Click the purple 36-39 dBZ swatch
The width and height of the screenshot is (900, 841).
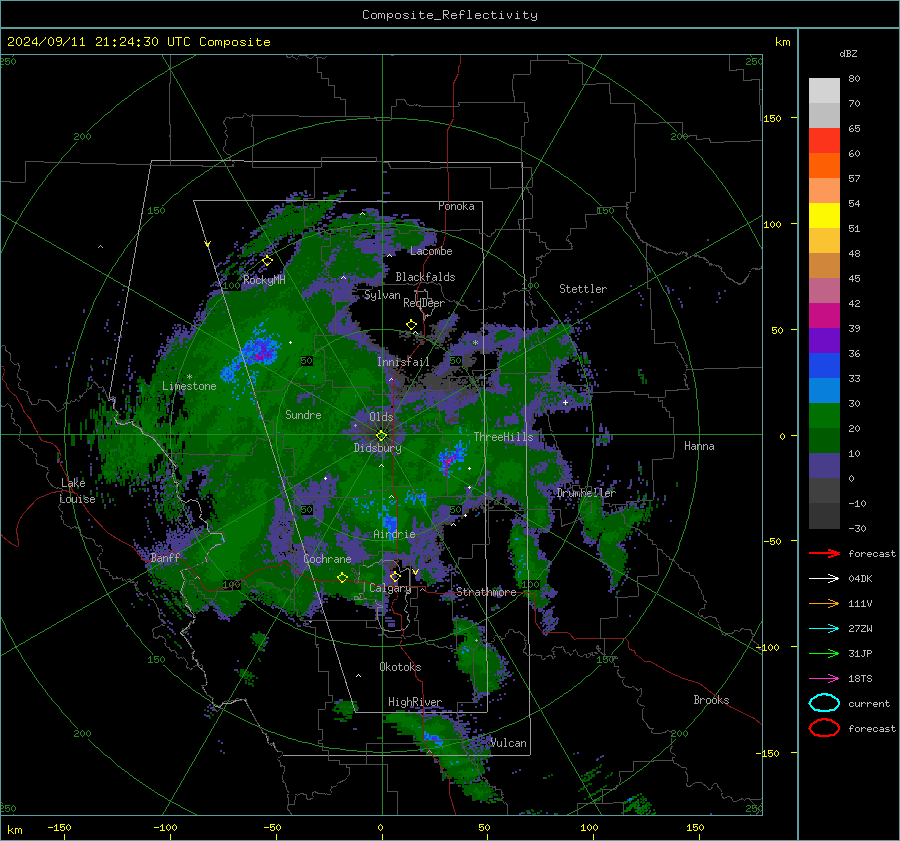coord(824,341)
